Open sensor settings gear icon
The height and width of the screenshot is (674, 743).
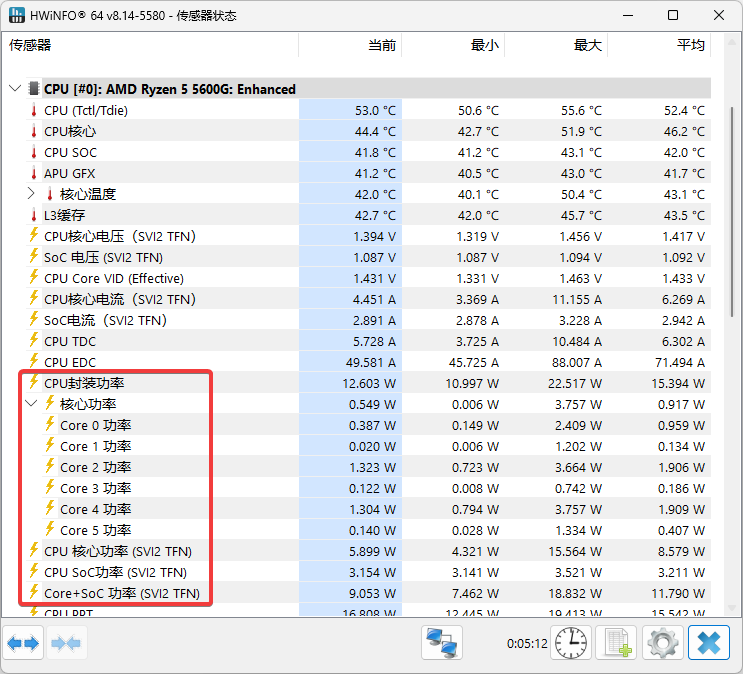click(x=662, y=643)
